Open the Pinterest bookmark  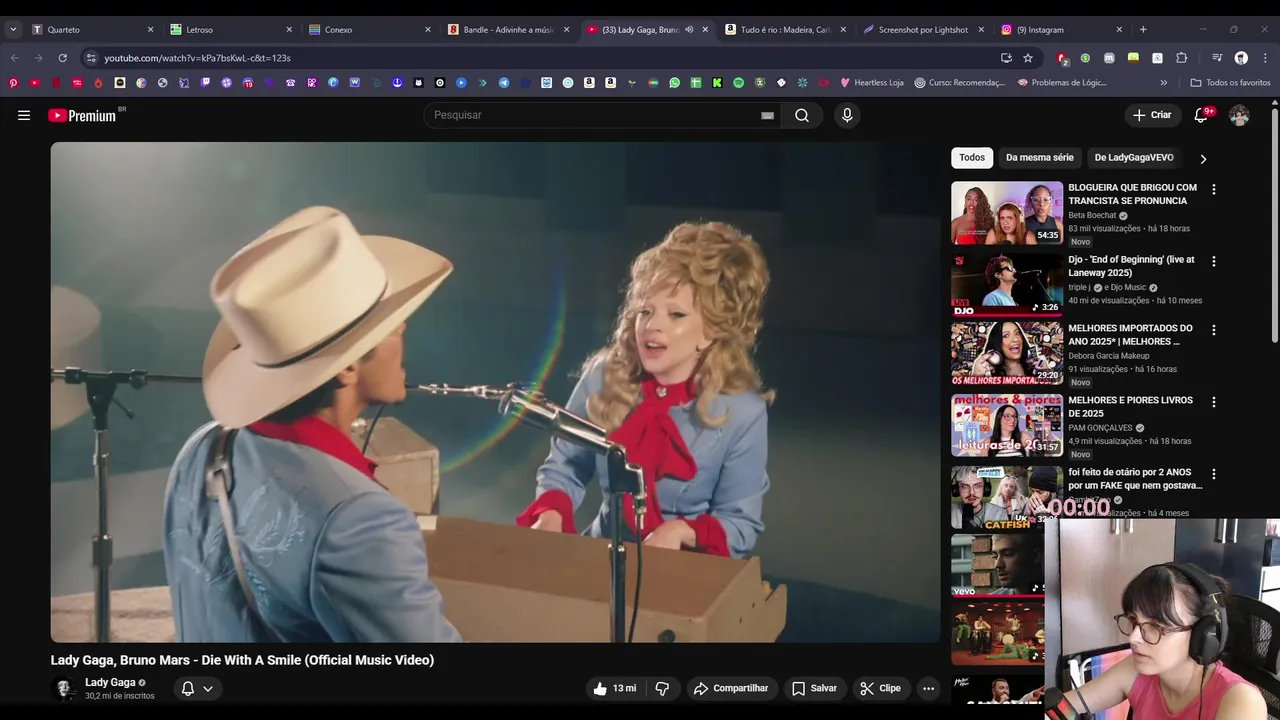13,82
